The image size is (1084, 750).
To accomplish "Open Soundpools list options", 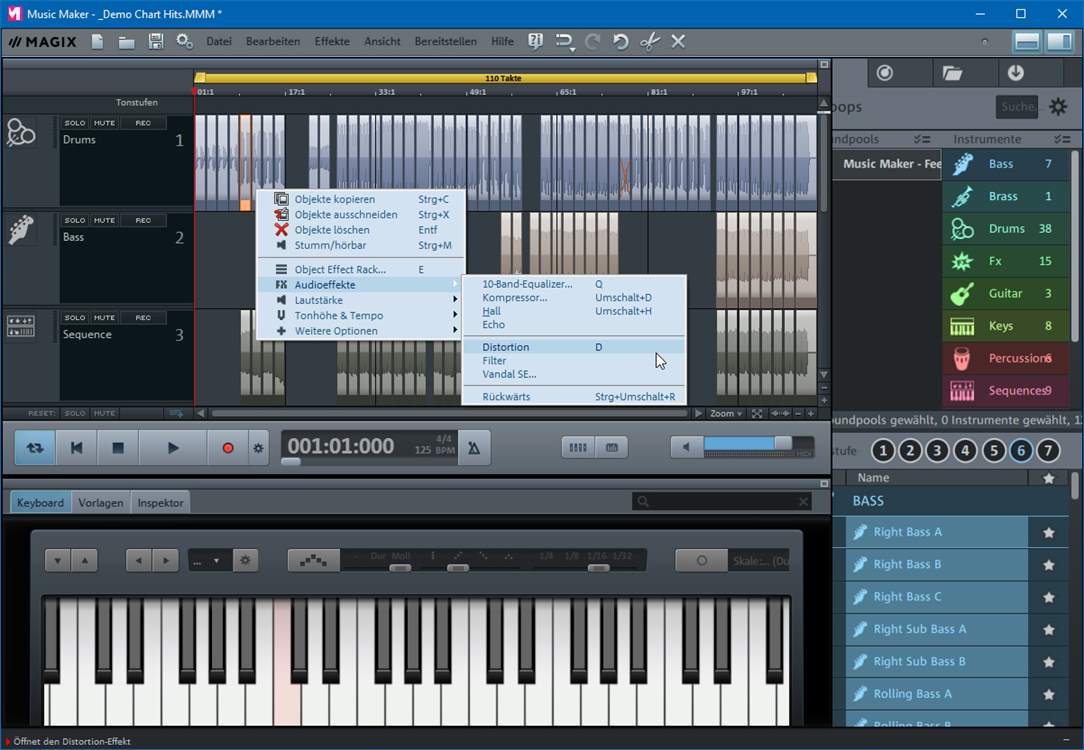I will coord(922,139).
